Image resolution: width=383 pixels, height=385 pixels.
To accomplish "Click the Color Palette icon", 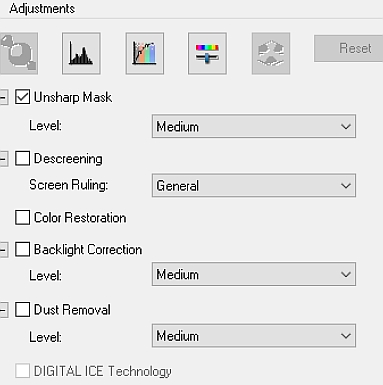I will click(x=271, y=53).
